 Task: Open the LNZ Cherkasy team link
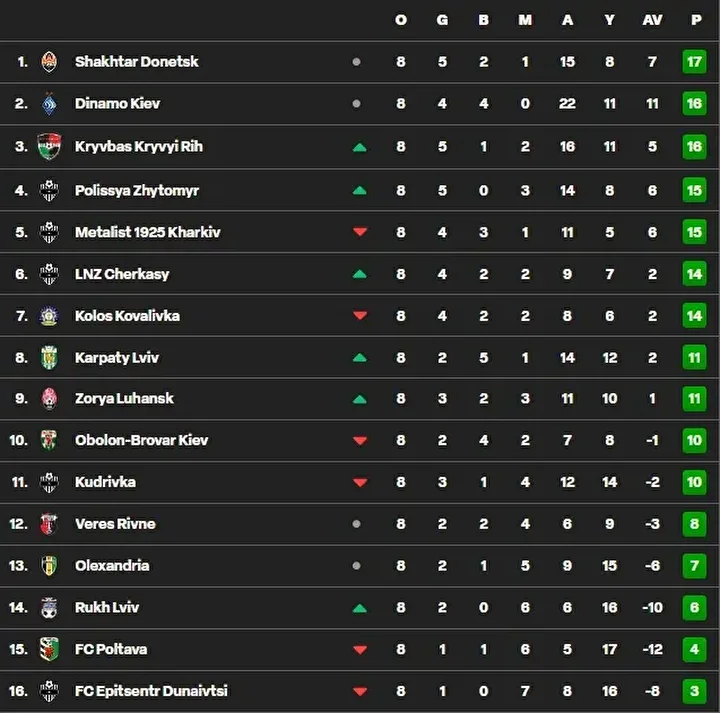point(122,274)
